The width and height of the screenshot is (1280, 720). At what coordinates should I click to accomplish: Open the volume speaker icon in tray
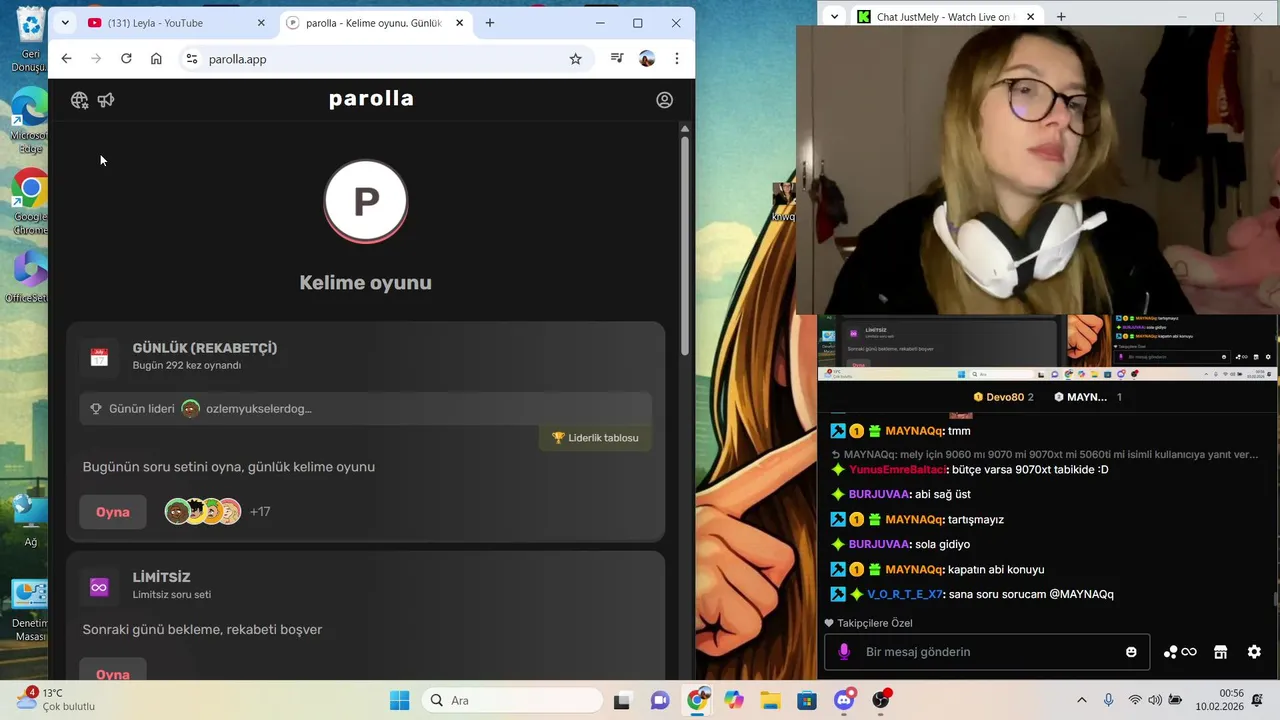(x=1155, y=700)
